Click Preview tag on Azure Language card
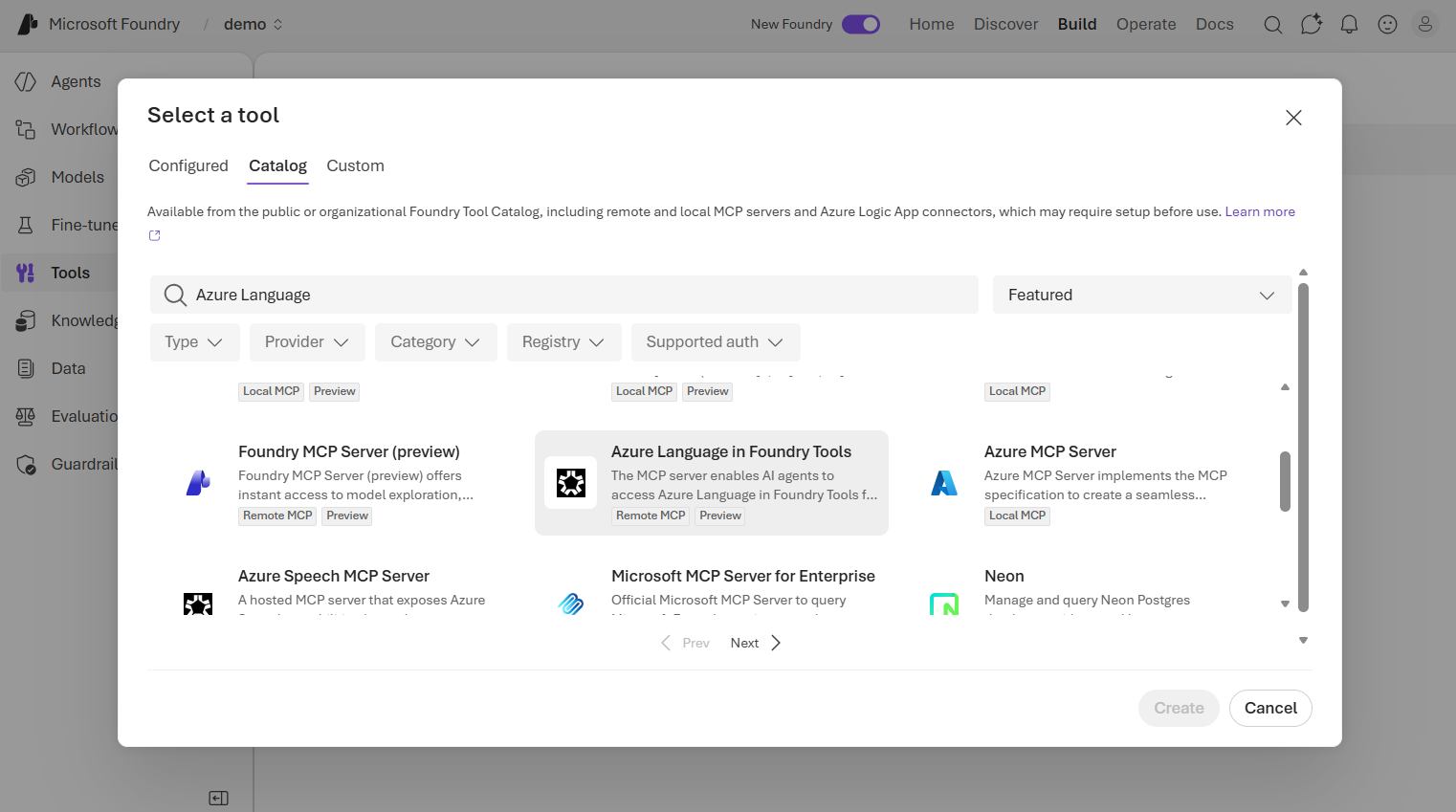The image size is (1456, 812). [x=720, y=516]
